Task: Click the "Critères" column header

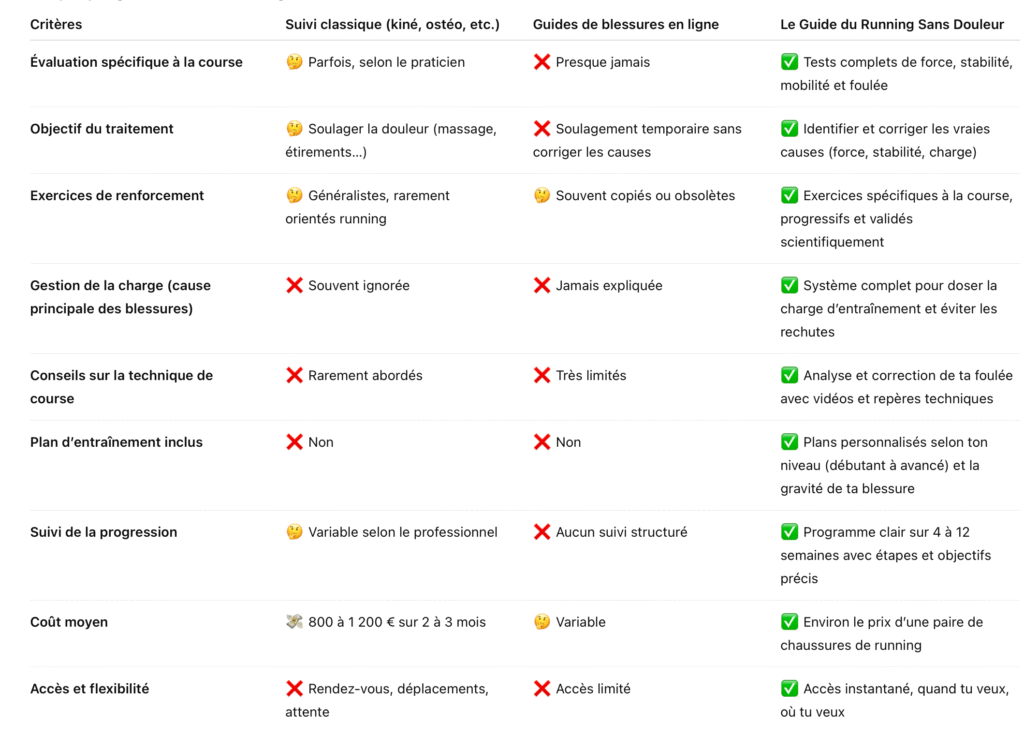Action: pos(56,24)
